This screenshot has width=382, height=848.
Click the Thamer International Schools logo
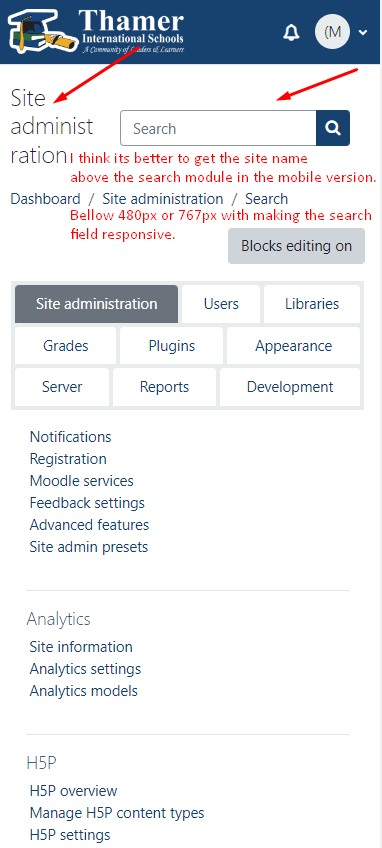96,31
